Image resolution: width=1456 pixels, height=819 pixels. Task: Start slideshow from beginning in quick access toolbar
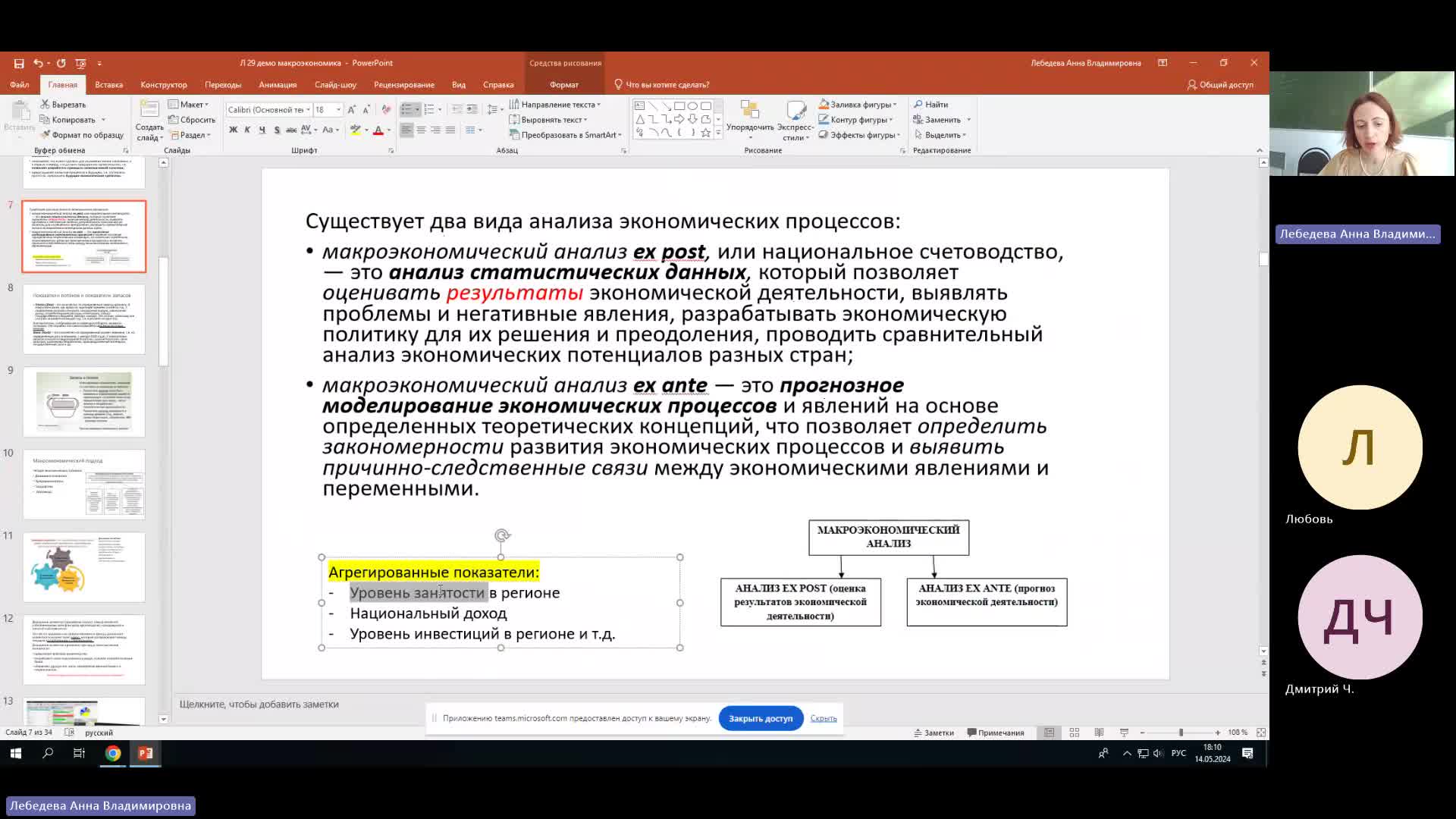click(81, 63)
